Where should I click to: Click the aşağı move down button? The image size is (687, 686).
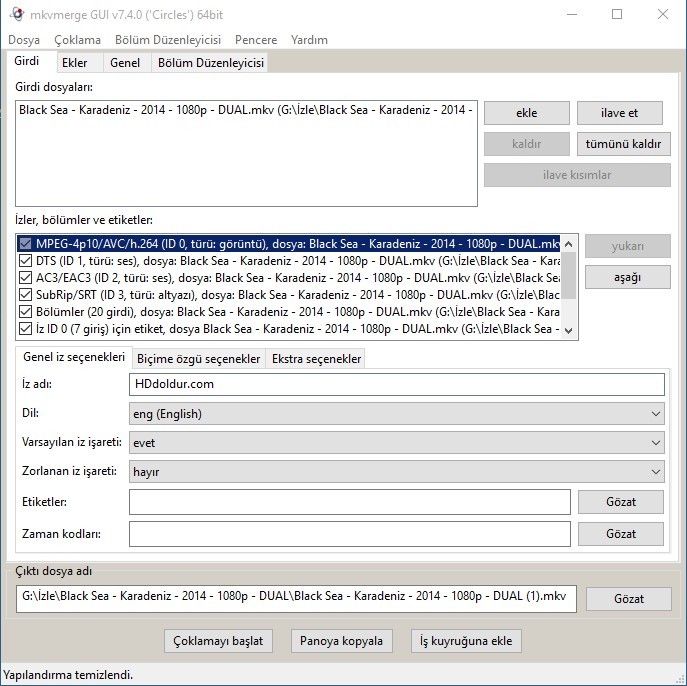[x=627, y=277]
